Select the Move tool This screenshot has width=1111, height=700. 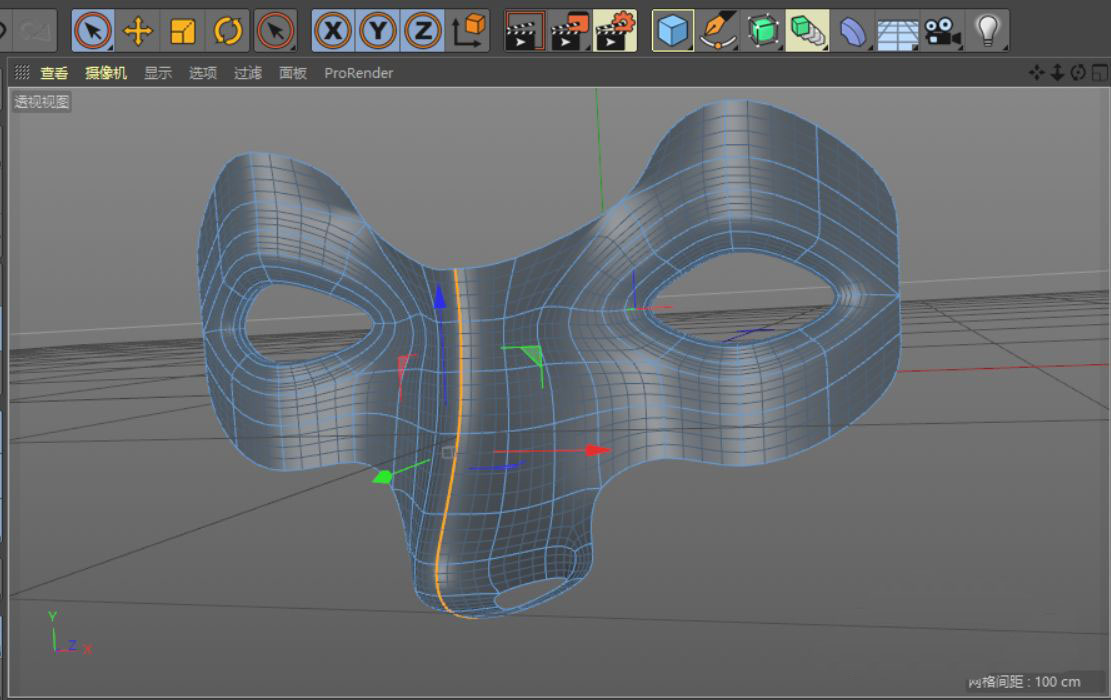pos(137,32)
